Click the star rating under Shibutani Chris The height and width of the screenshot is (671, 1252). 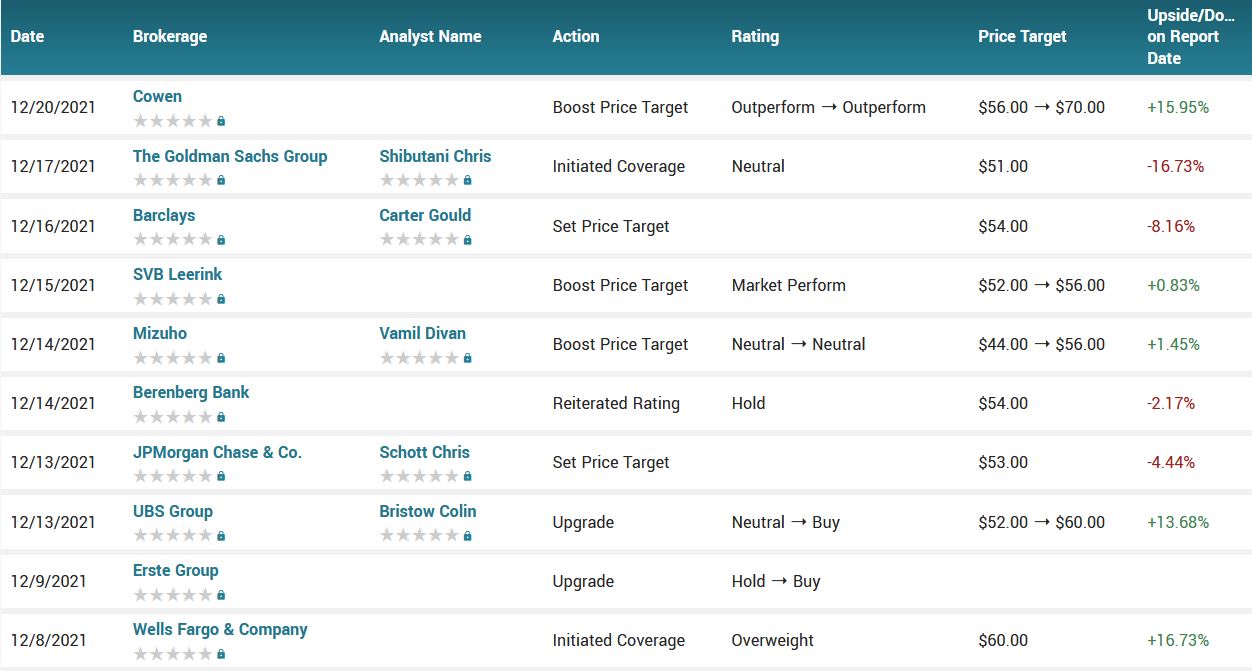420,180
